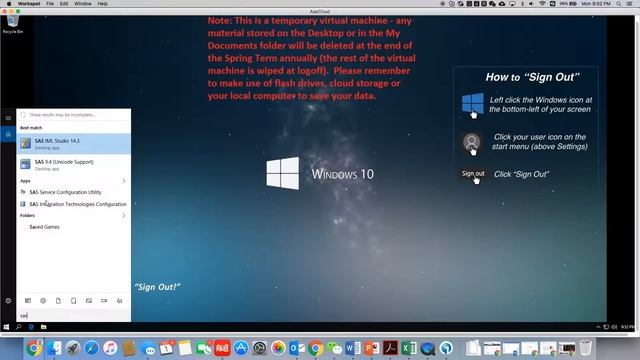Screen dimensions: 640x360
Task: Open the Help menu
Action: click(x=102, y=4)
